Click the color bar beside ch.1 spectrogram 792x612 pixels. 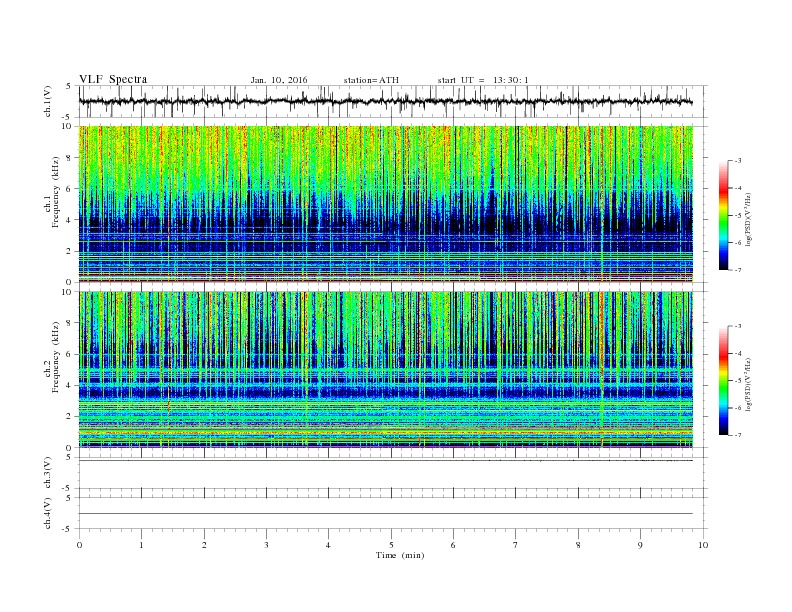723,216
